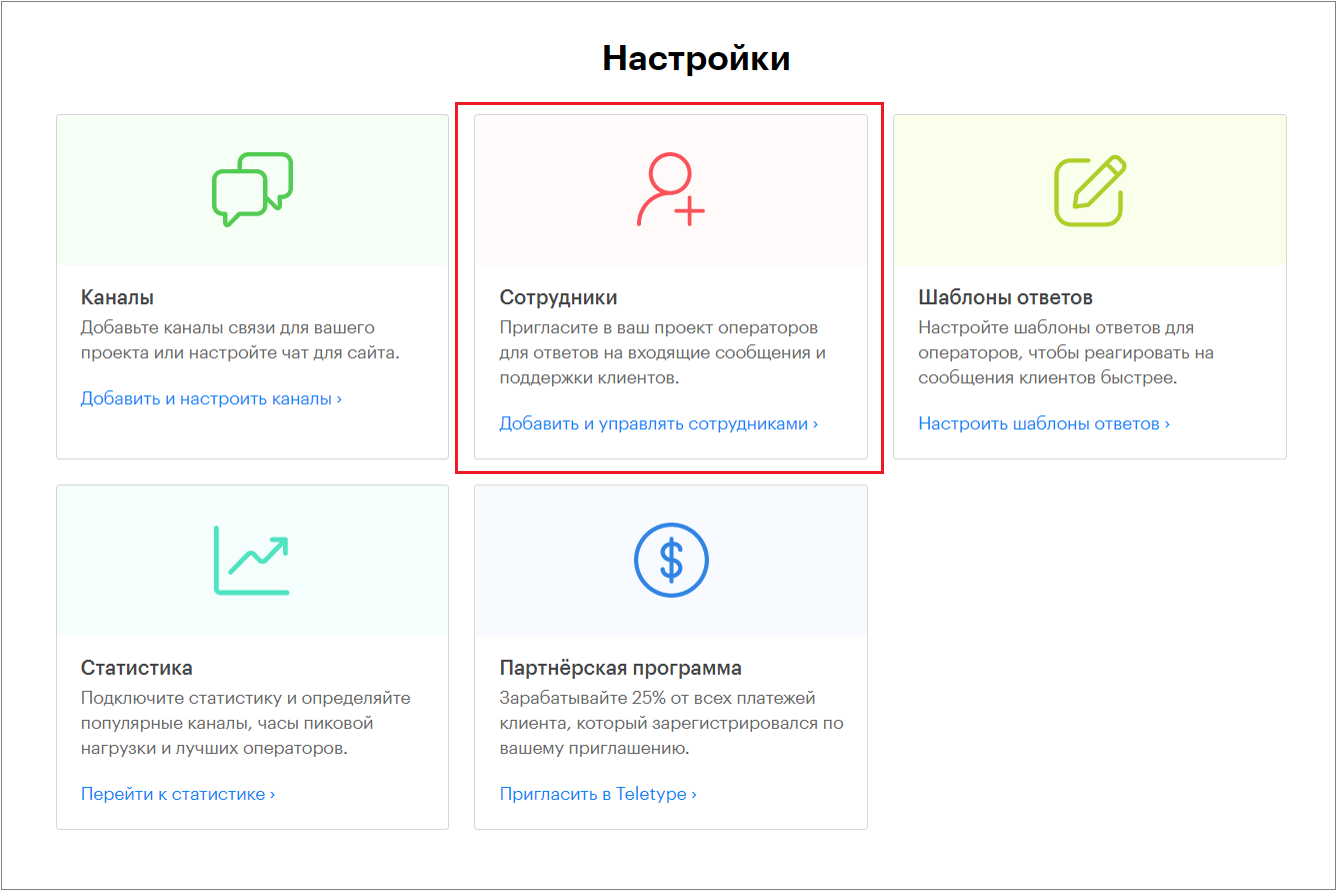
Task: Go to Перейти к статистике link
Action: pyautogui.click(x=177, y=794)
